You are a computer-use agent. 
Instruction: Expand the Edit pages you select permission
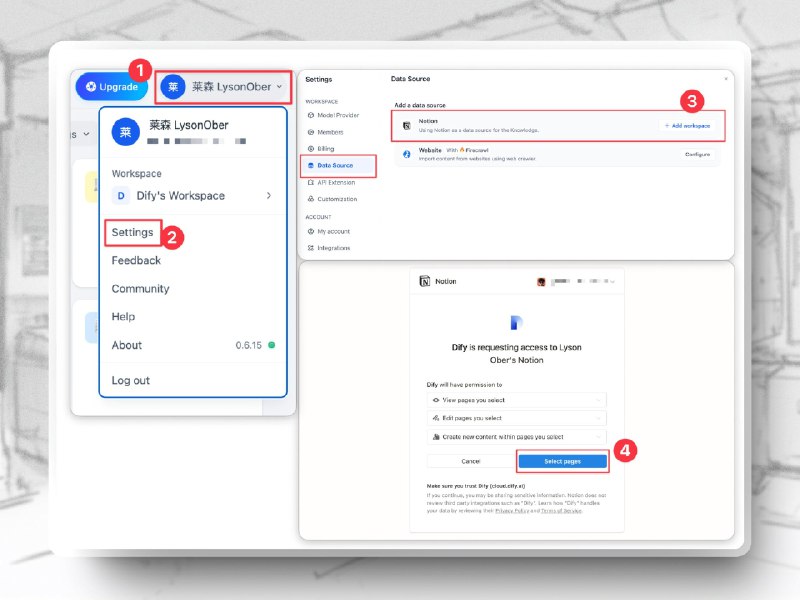[516, 418]
